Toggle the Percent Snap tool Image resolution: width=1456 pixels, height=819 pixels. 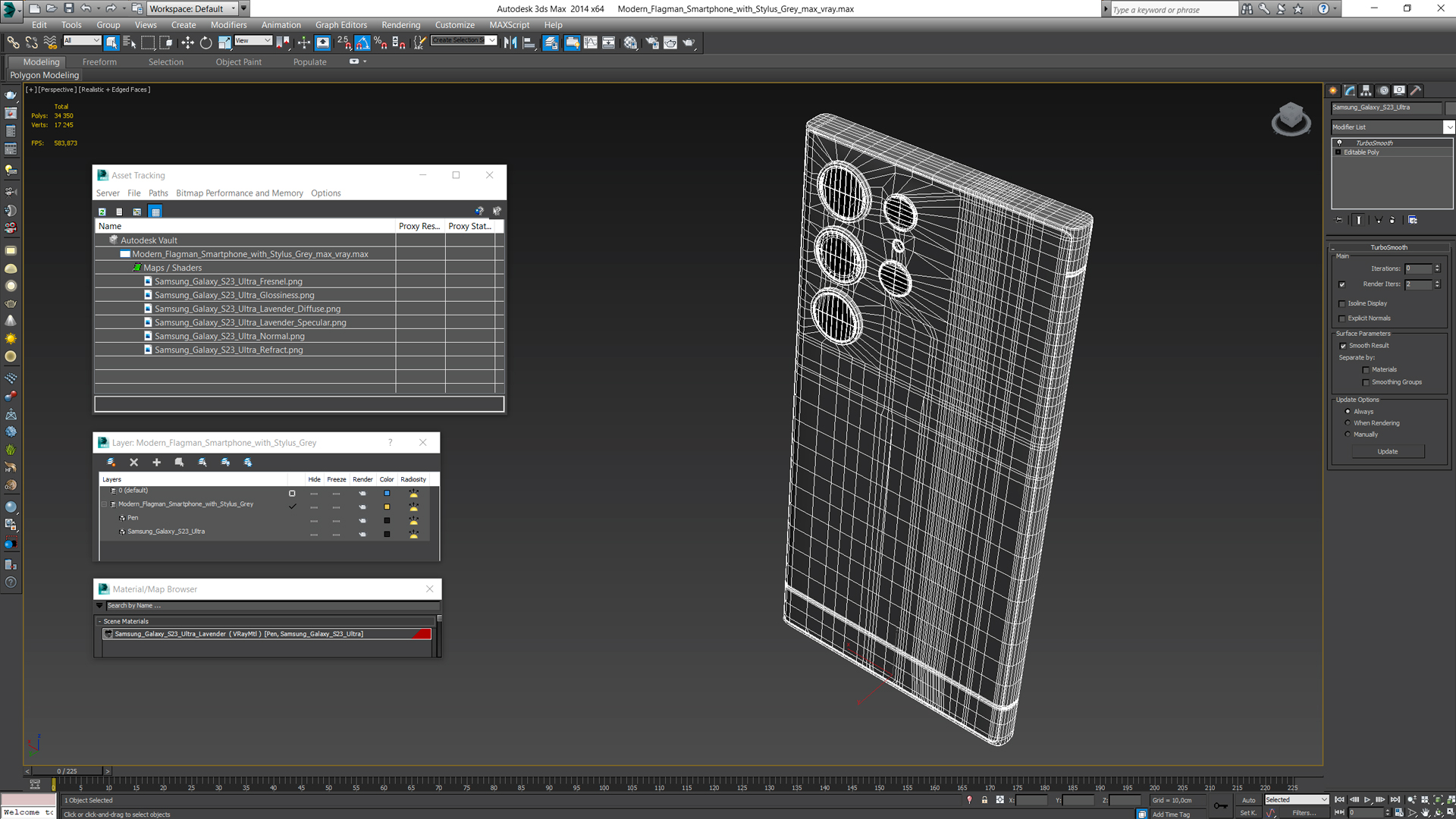click(x=381, y=42)
